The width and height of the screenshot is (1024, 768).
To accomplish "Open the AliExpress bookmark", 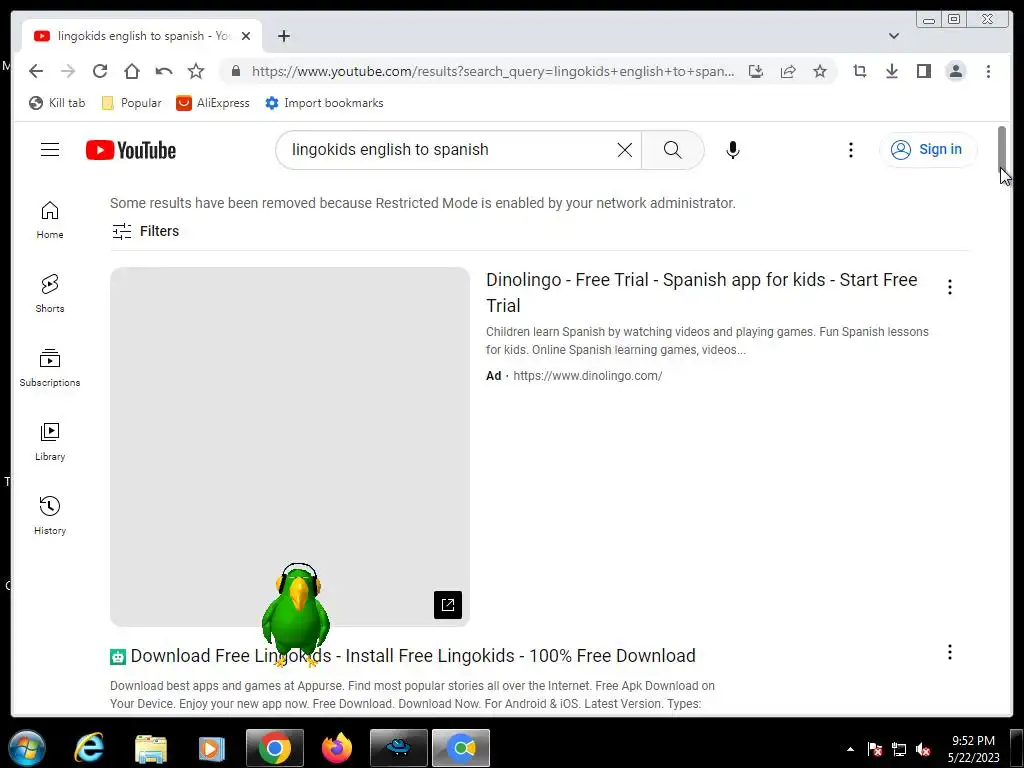I will click(213, 103).
